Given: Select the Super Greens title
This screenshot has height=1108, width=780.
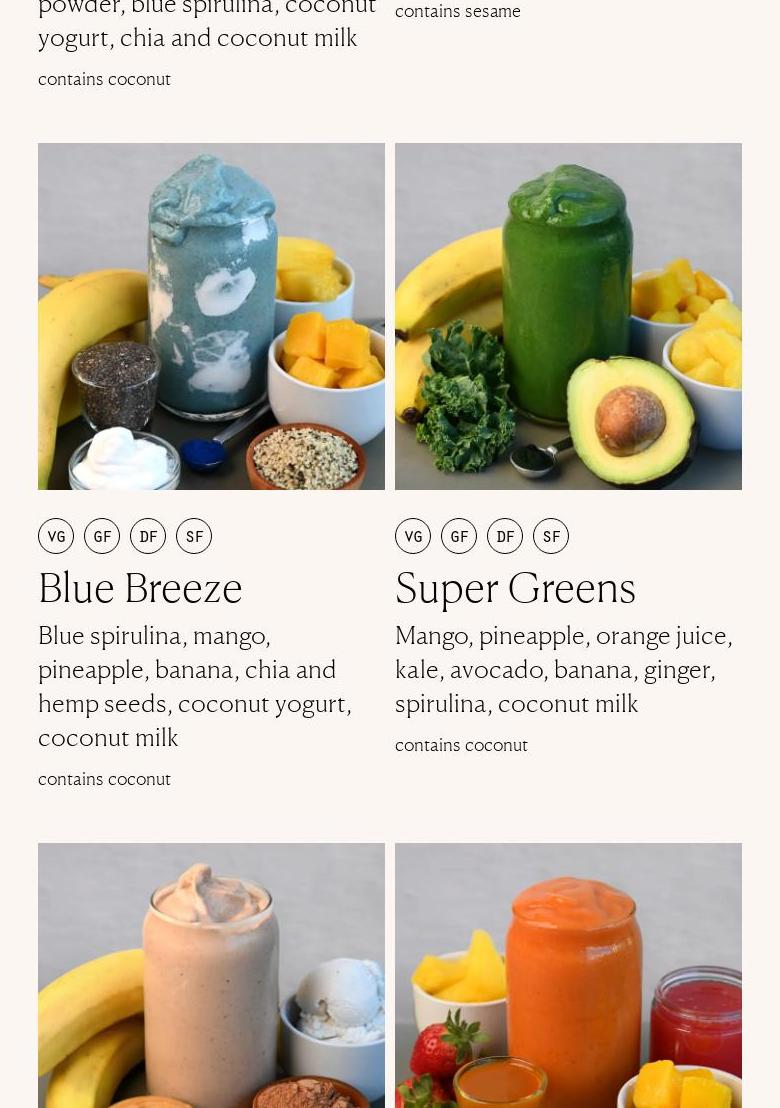Looking at the screenshot, I should 515,589.
